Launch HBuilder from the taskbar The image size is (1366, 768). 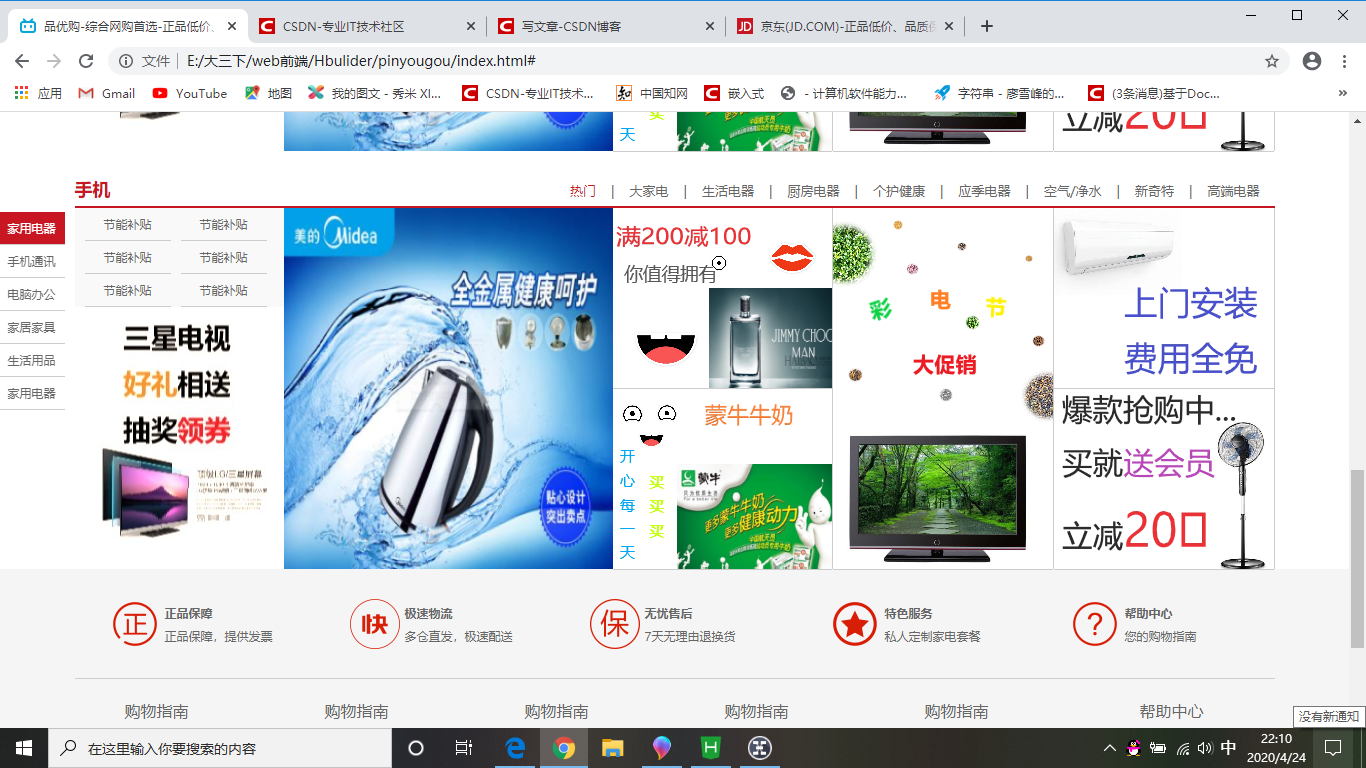click(711, 747)
